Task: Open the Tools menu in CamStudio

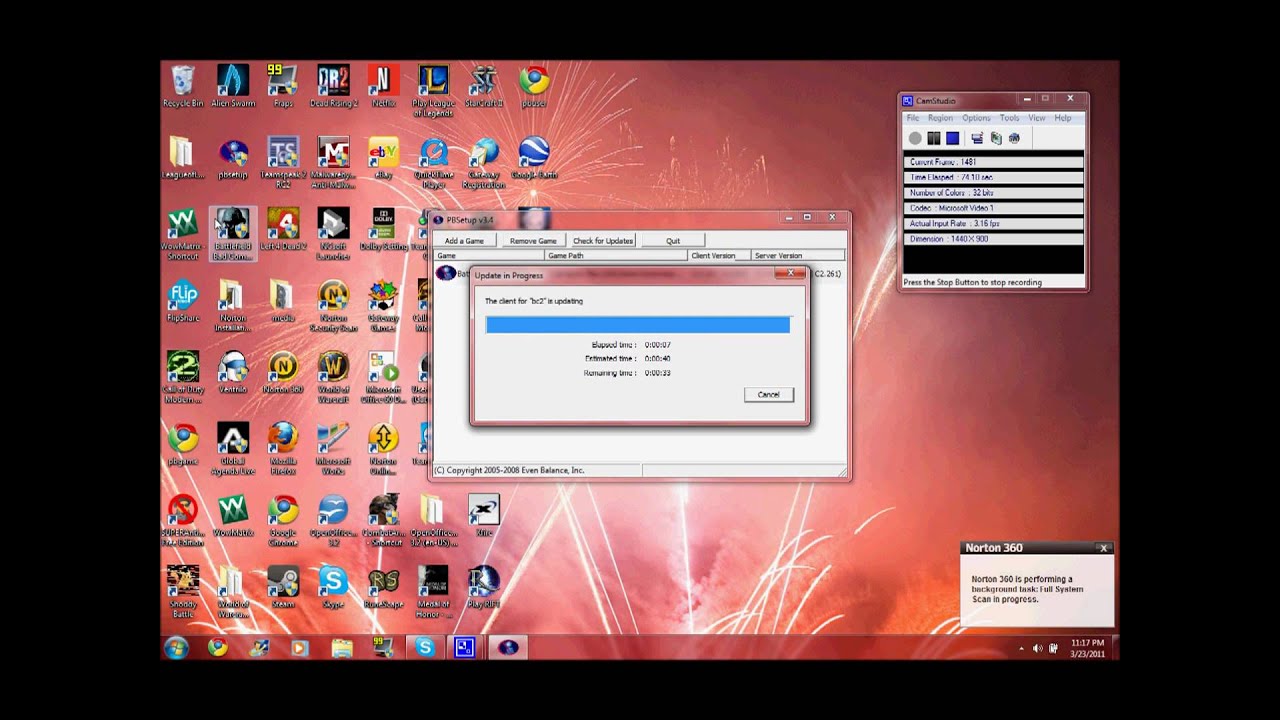Action: (x=1010, y=118)
